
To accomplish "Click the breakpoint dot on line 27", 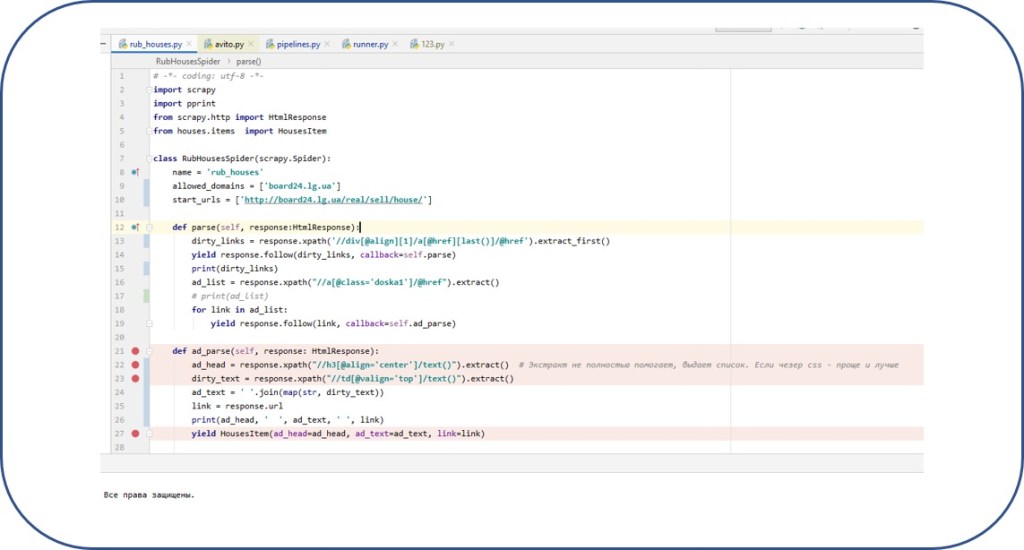I will click(135, 433).
